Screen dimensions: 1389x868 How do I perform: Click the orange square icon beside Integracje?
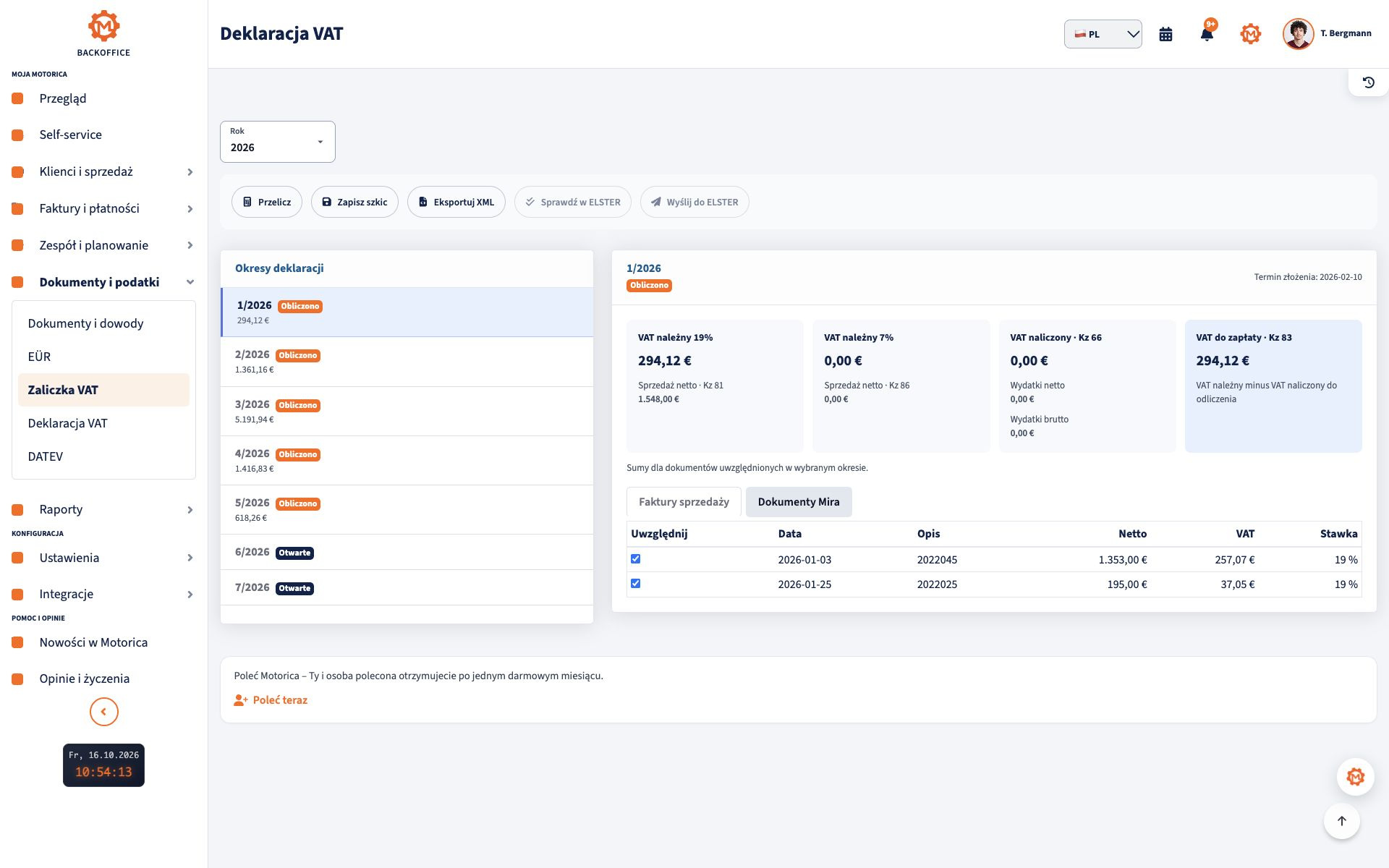pyautogui.click(x=18, y=594)
